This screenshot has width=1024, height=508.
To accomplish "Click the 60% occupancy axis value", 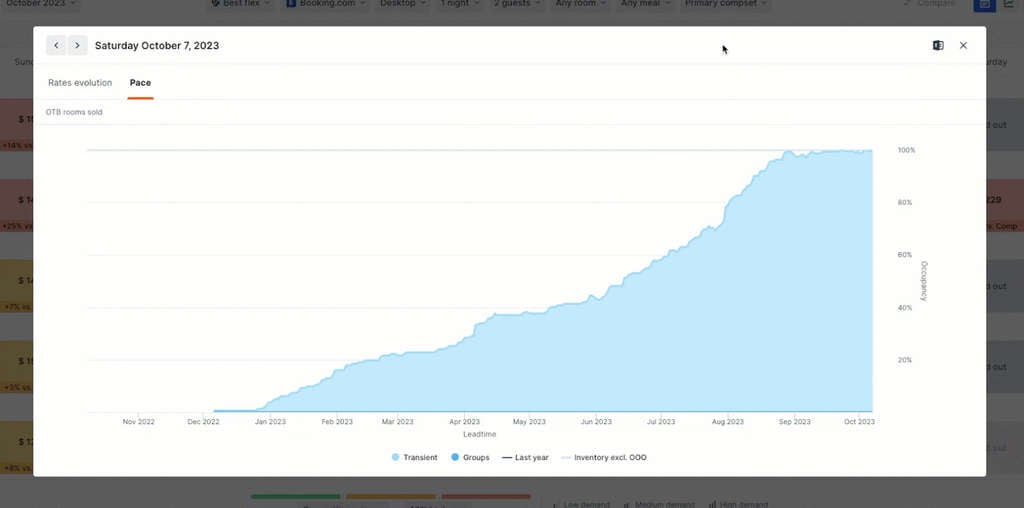I will tap(904, 255).
